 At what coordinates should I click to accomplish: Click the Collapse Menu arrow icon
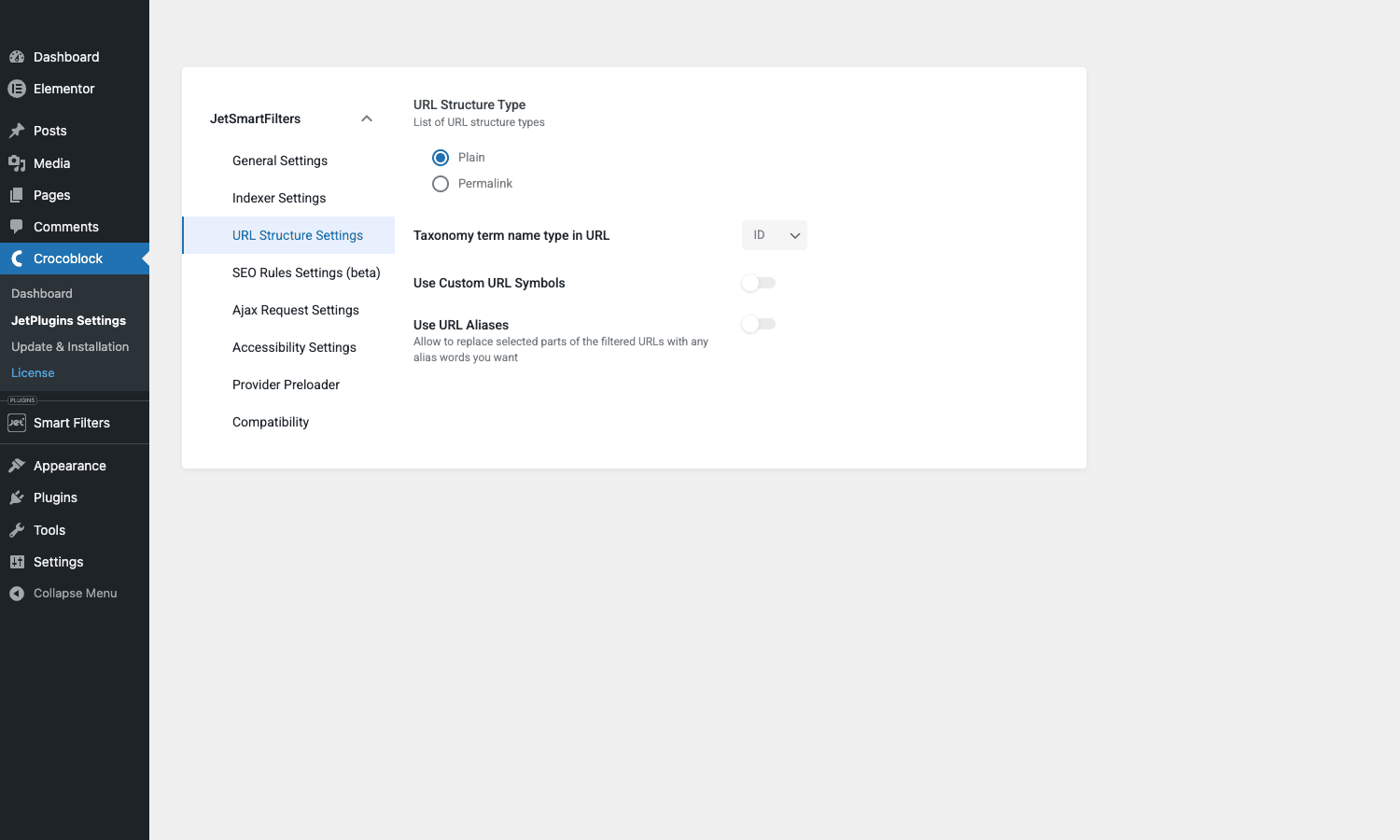coord(17,594)
